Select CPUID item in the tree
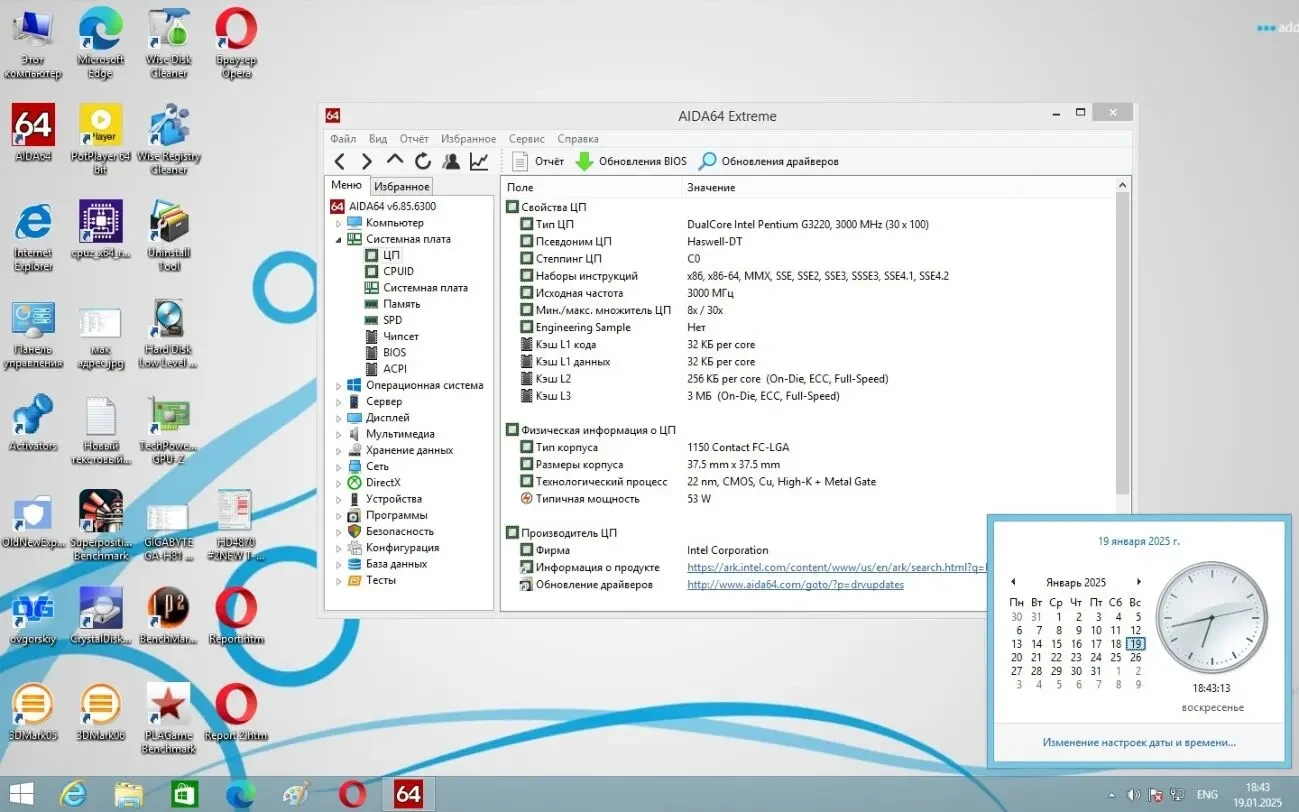The width and height of the screenshot is (1299, 812). (x=398, y=271)
